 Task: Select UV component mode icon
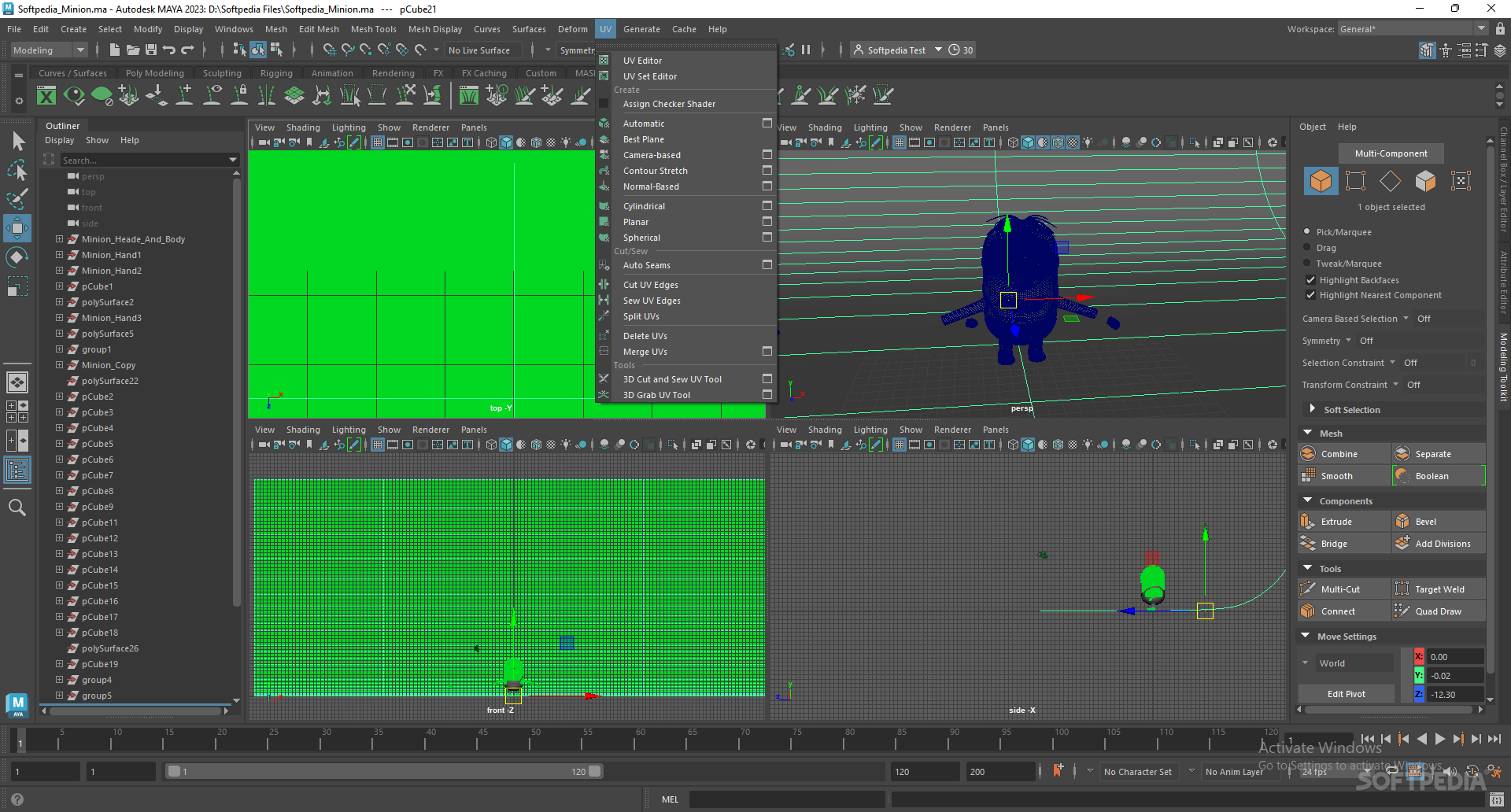coord(1461,181)
